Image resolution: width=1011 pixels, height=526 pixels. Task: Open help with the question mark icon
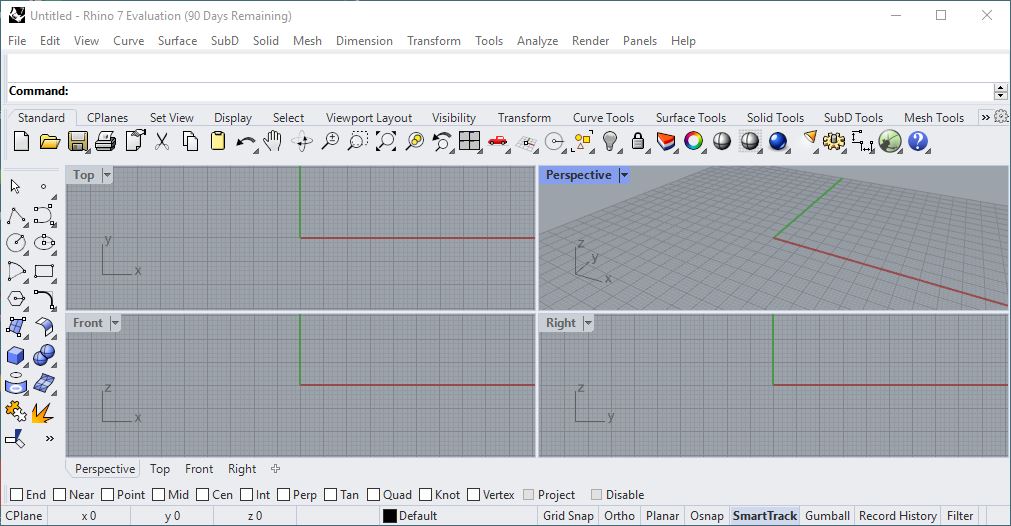(918, 141)
